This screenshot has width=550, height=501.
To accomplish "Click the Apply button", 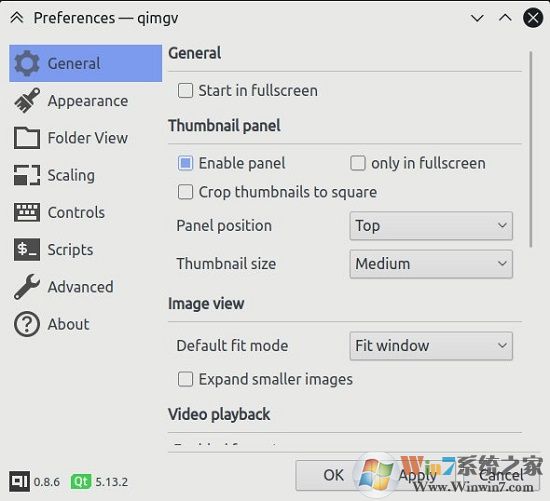I will tap(417, 475).
